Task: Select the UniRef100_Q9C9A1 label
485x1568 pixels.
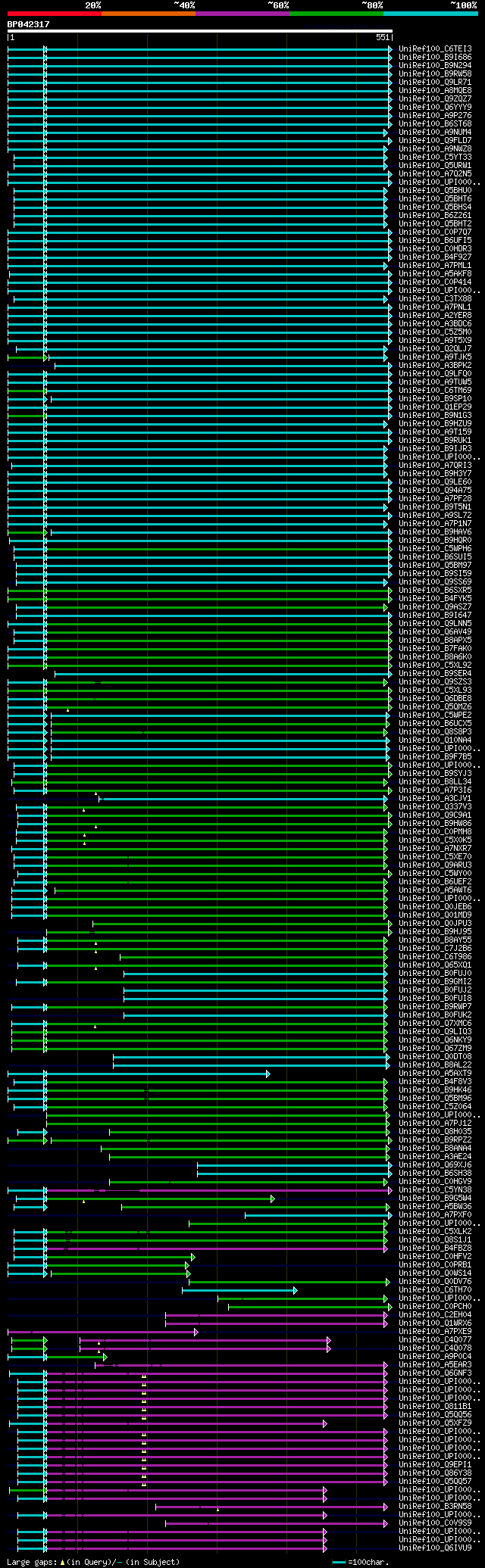Action: (x=435, y=815)
